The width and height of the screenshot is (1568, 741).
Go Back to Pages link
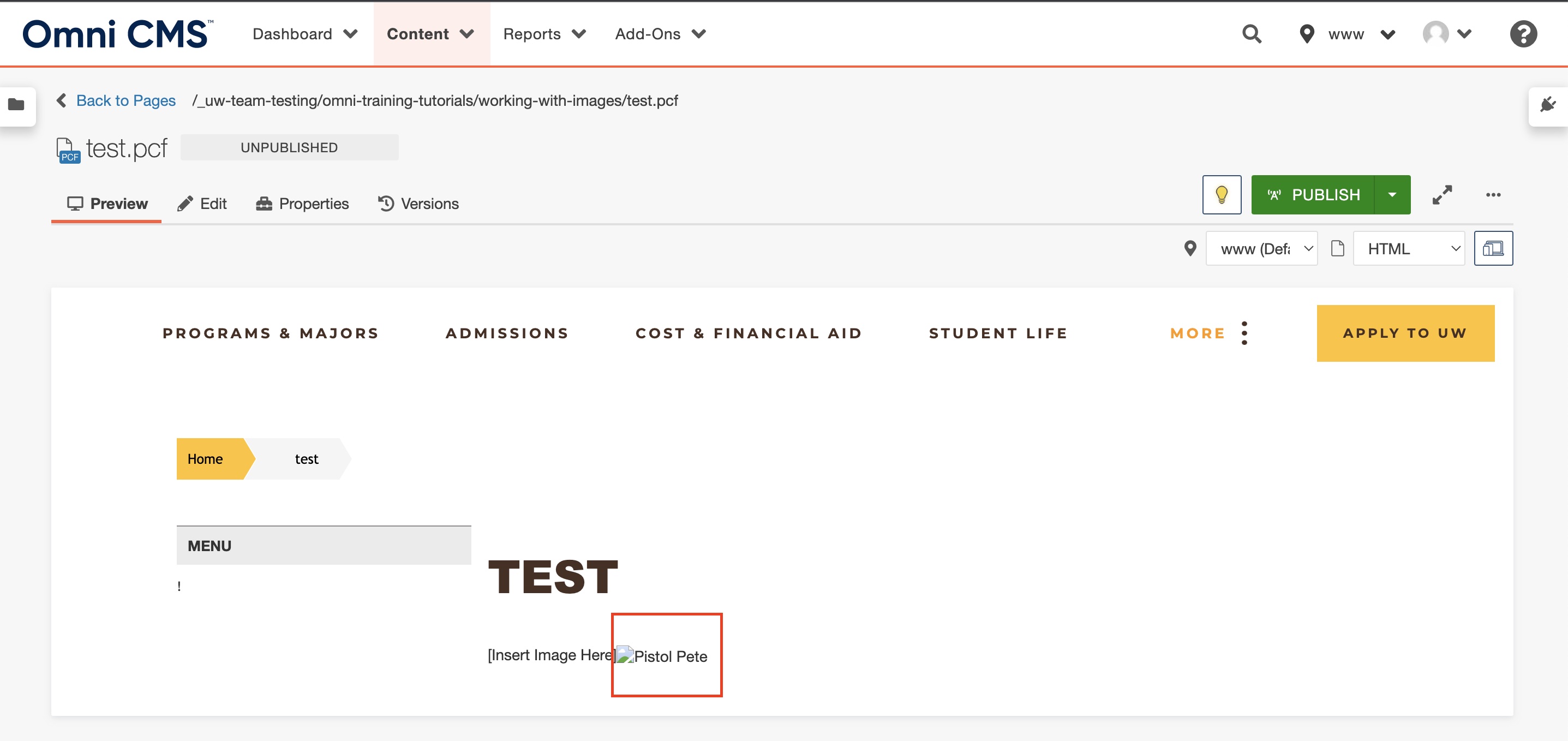[x=125, y=100]
